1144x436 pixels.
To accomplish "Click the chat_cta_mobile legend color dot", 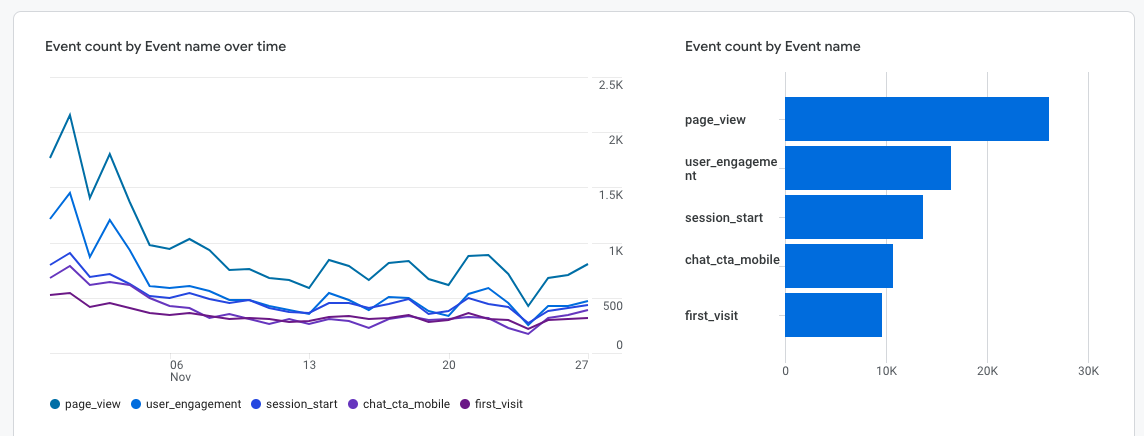I will point(353,404).
